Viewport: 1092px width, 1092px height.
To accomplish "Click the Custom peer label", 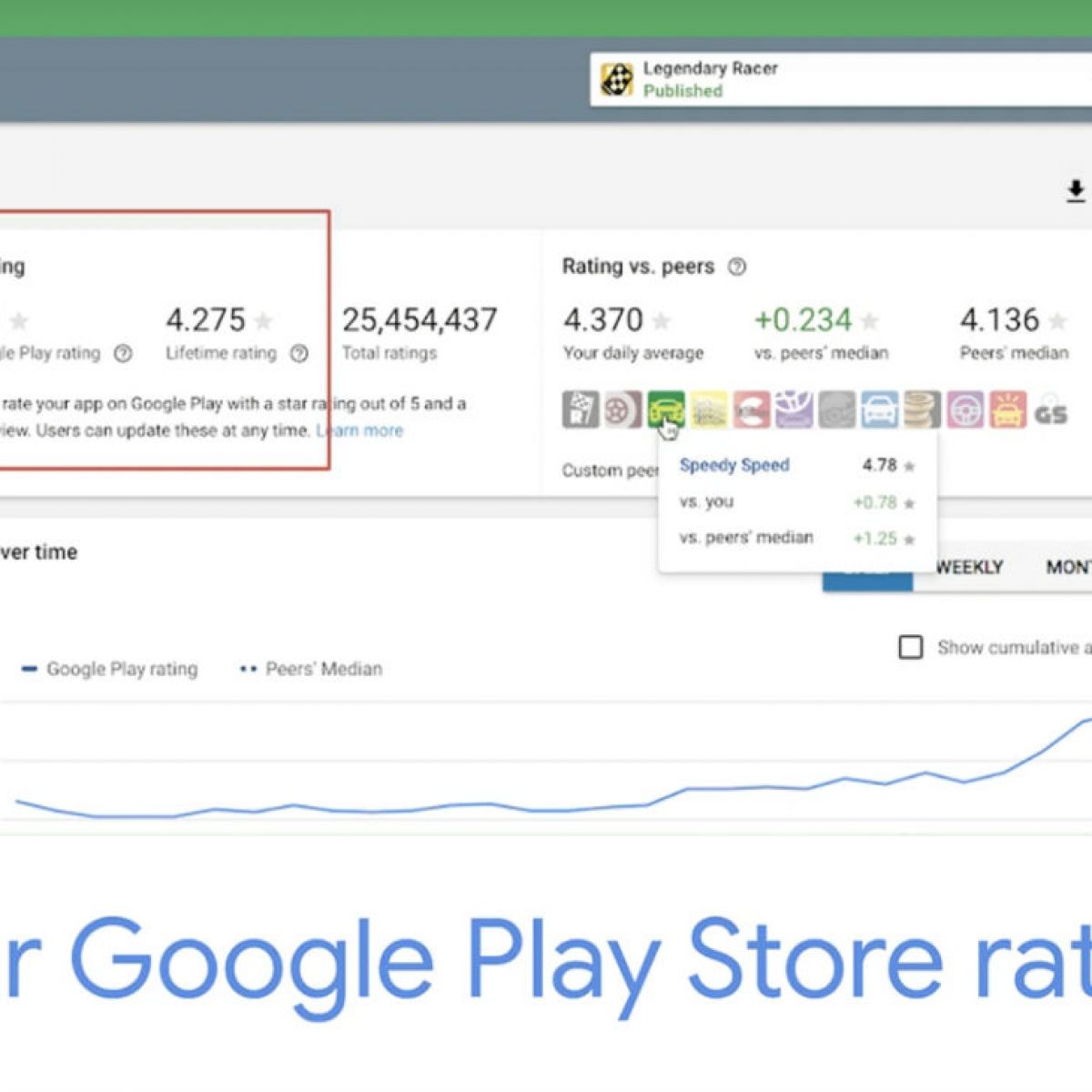I will [x=611, y=470].
